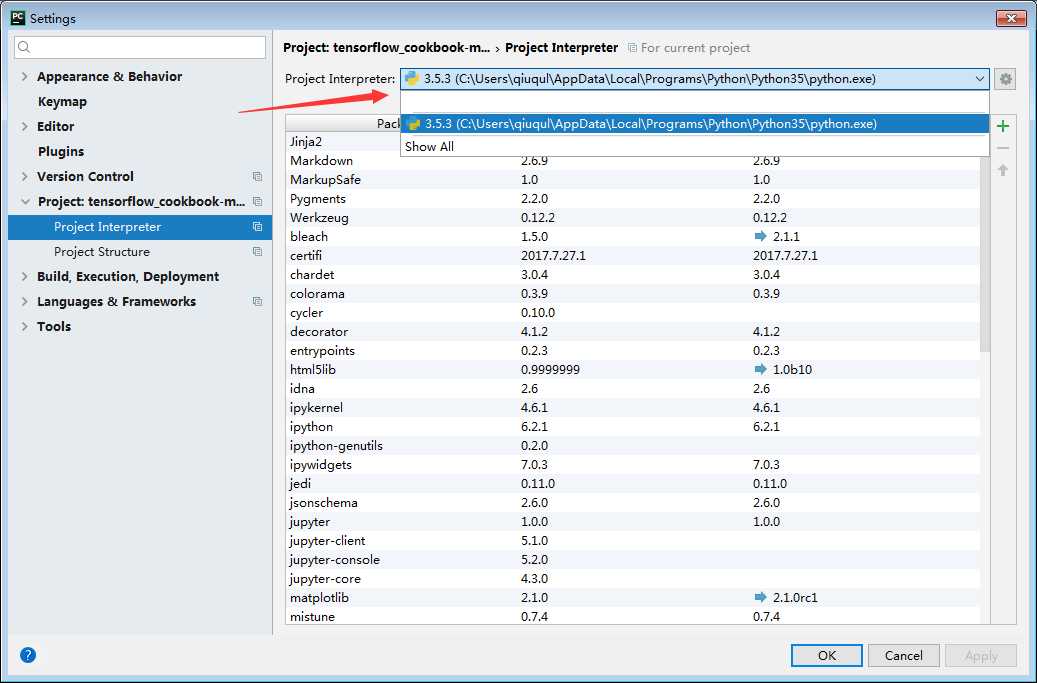The image size is (1037, 683).
Task: Select the ipython-genutils package row
Action: 633,446
